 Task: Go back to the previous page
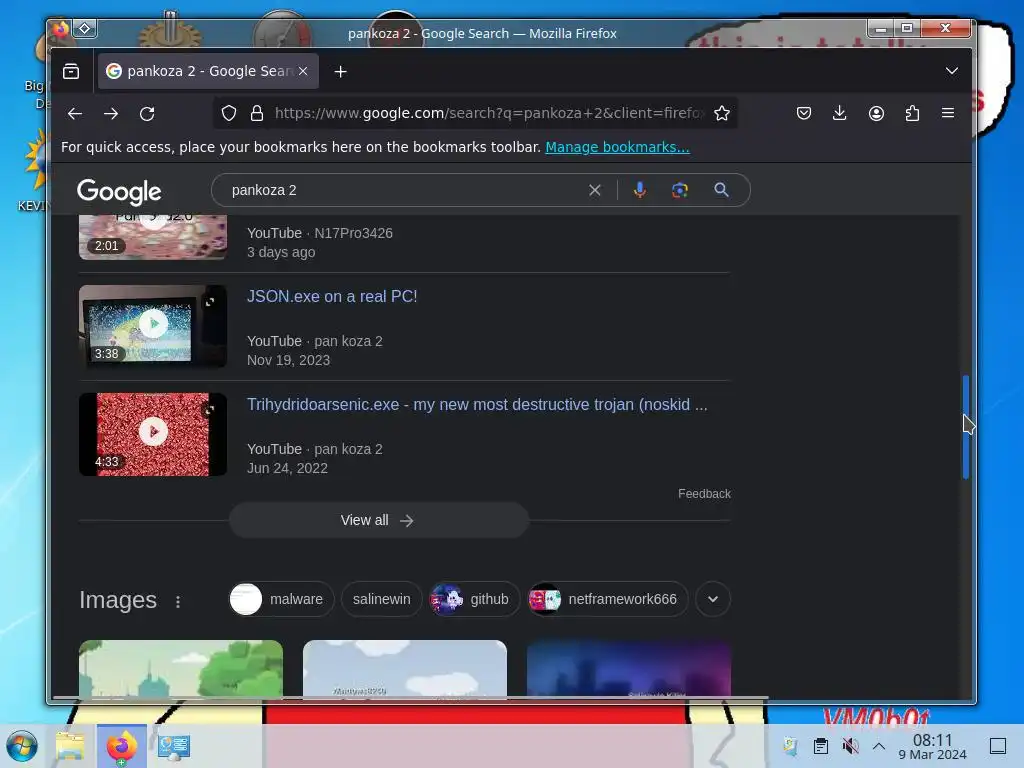point(74,114)
